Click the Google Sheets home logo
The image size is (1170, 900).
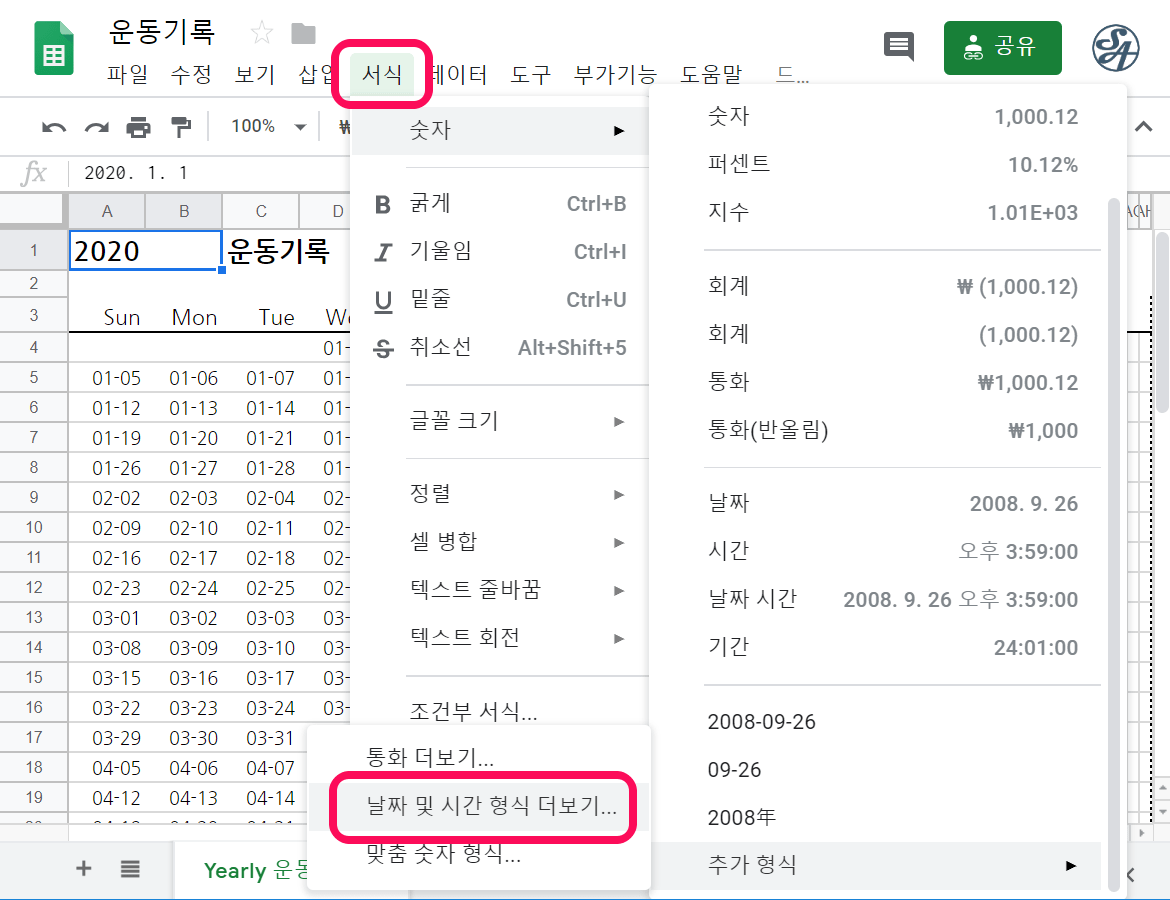(54, 48)
